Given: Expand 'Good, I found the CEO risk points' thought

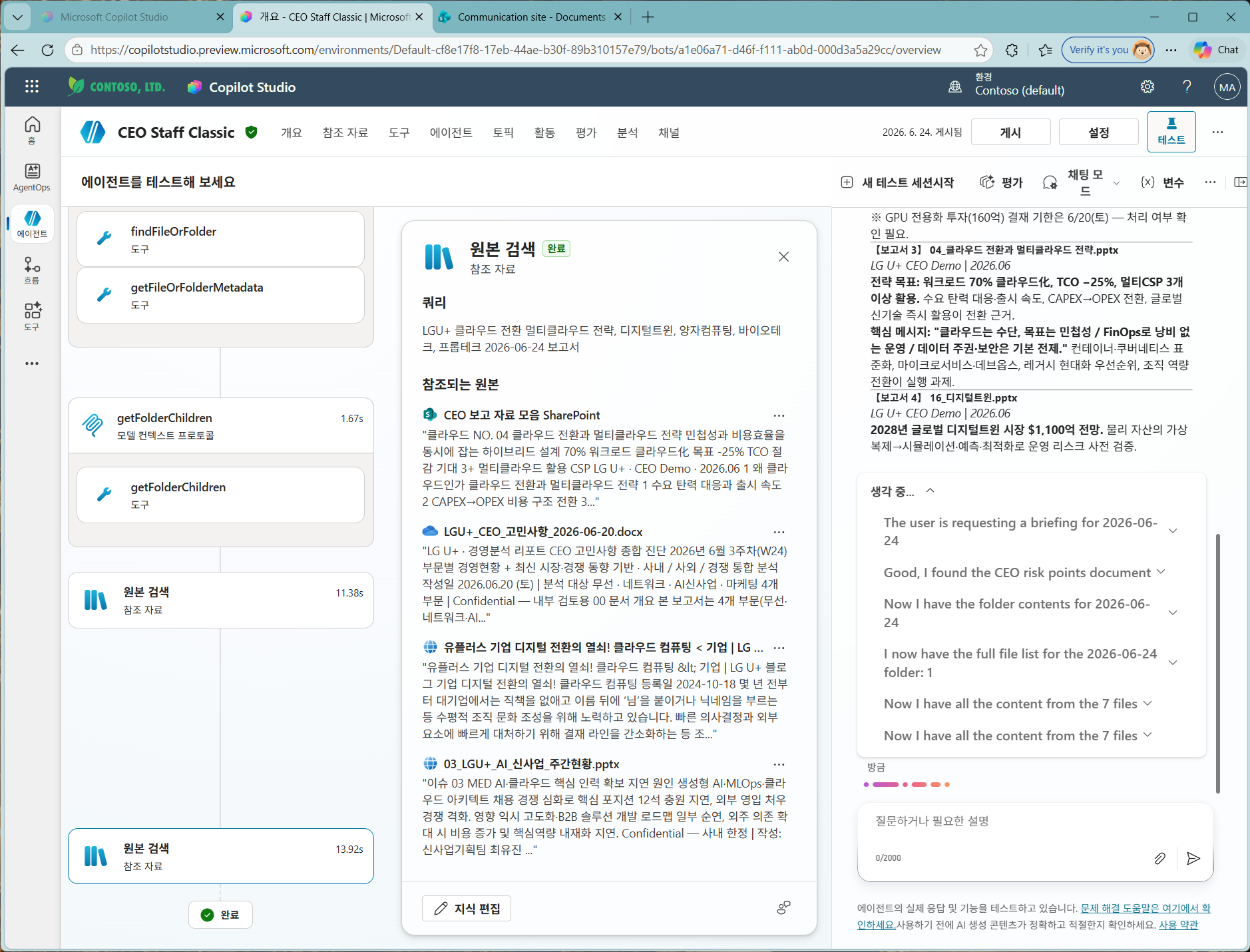Looking at the screenshot, I should tap(1161, 572).
